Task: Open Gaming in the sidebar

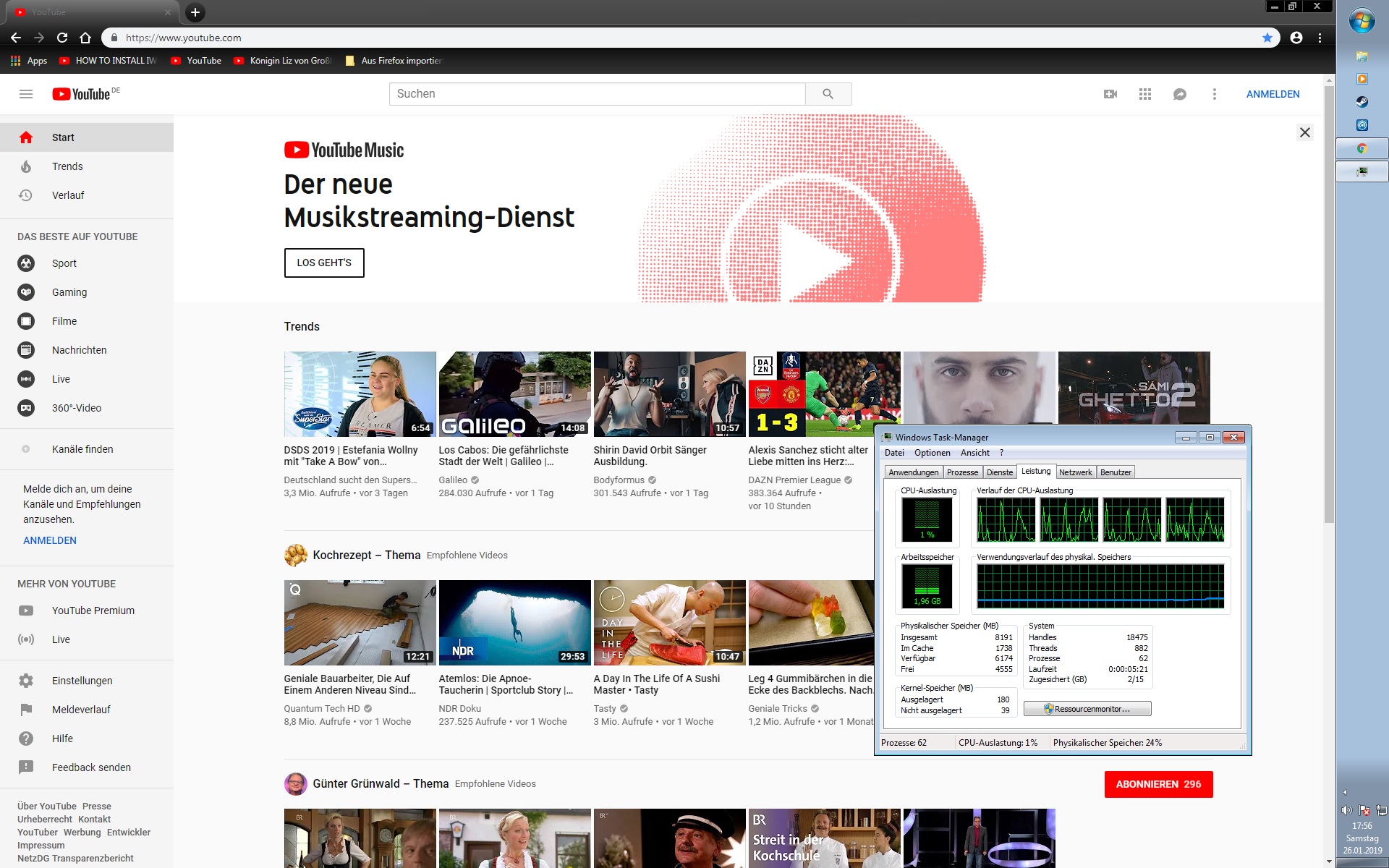Action: 69,292
